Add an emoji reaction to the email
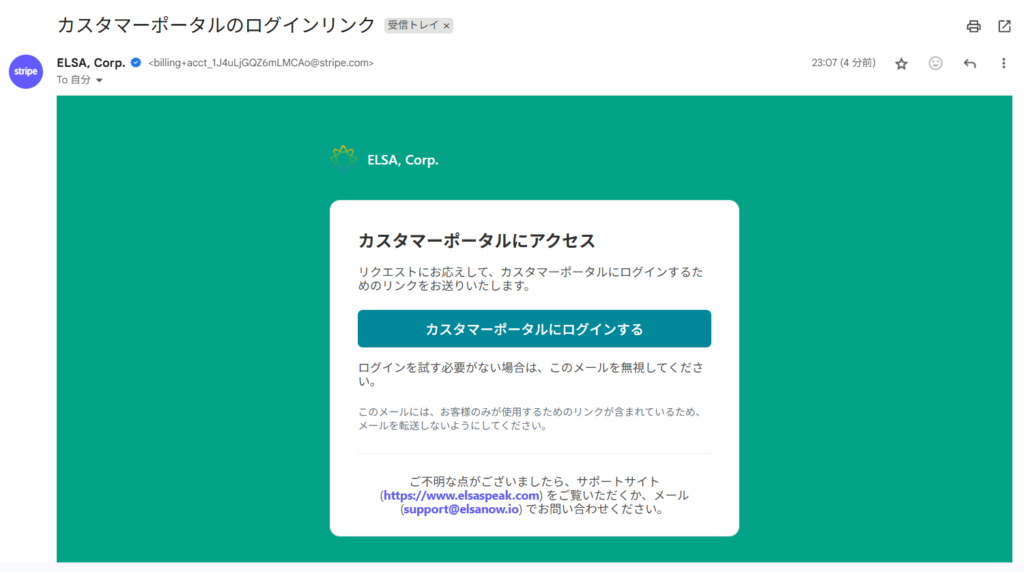 tap(935, 63)
